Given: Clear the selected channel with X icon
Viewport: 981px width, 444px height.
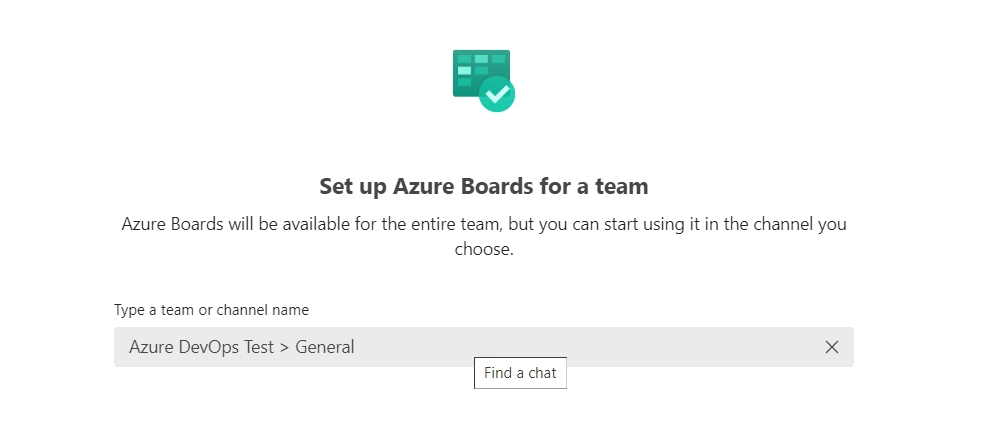Looking at the screenshot, I should point(831,347).
